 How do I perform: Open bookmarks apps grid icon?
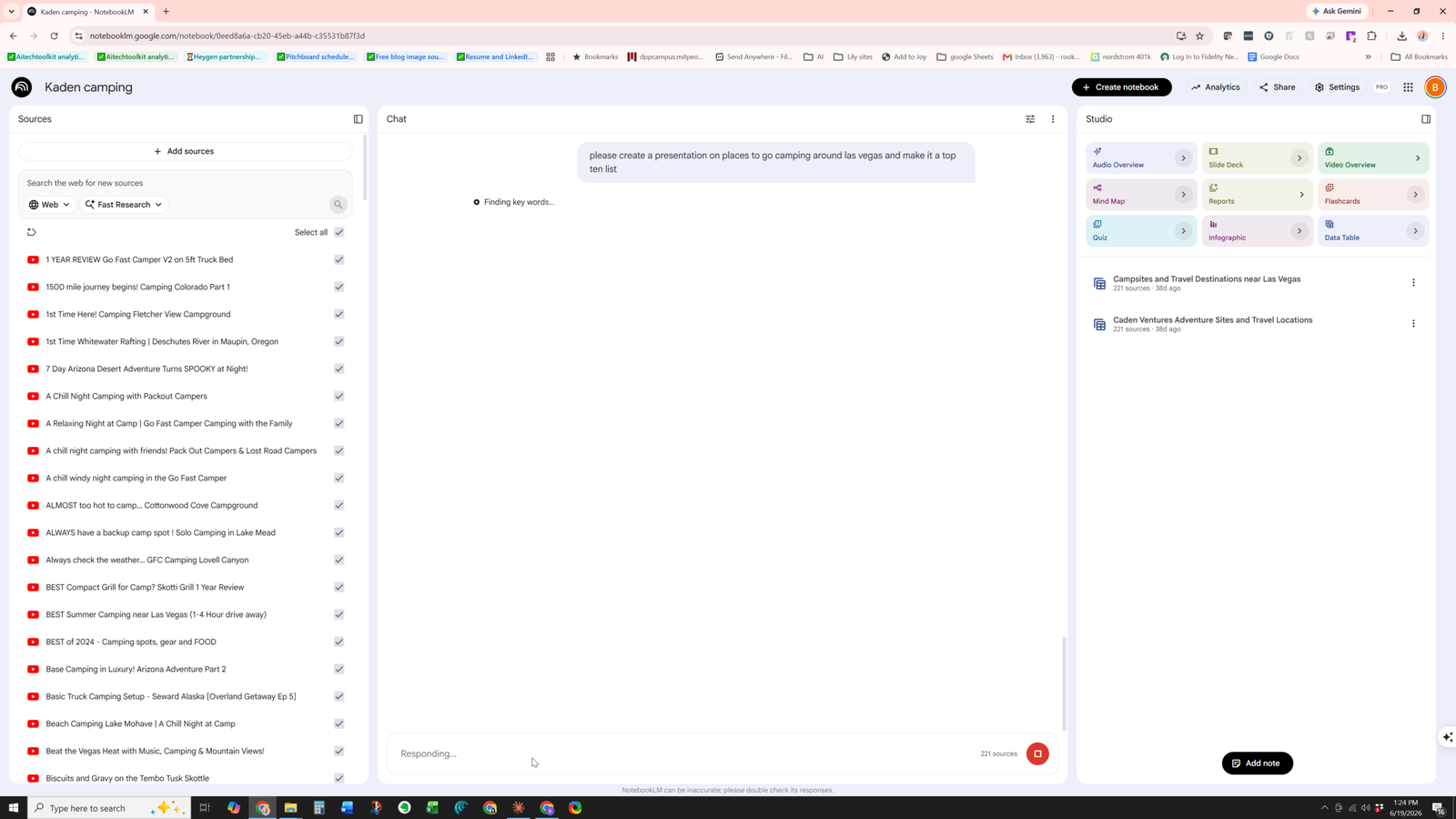click(551, 56)
